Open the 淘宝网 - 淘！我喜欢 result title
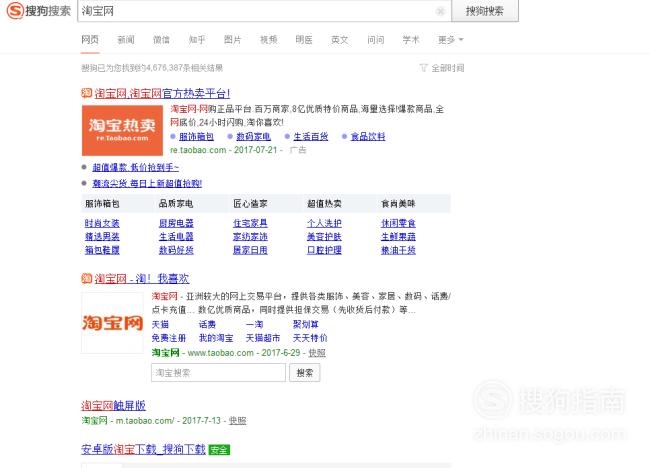650x468 pixels. pyautogui.click(x=142, y=279)
